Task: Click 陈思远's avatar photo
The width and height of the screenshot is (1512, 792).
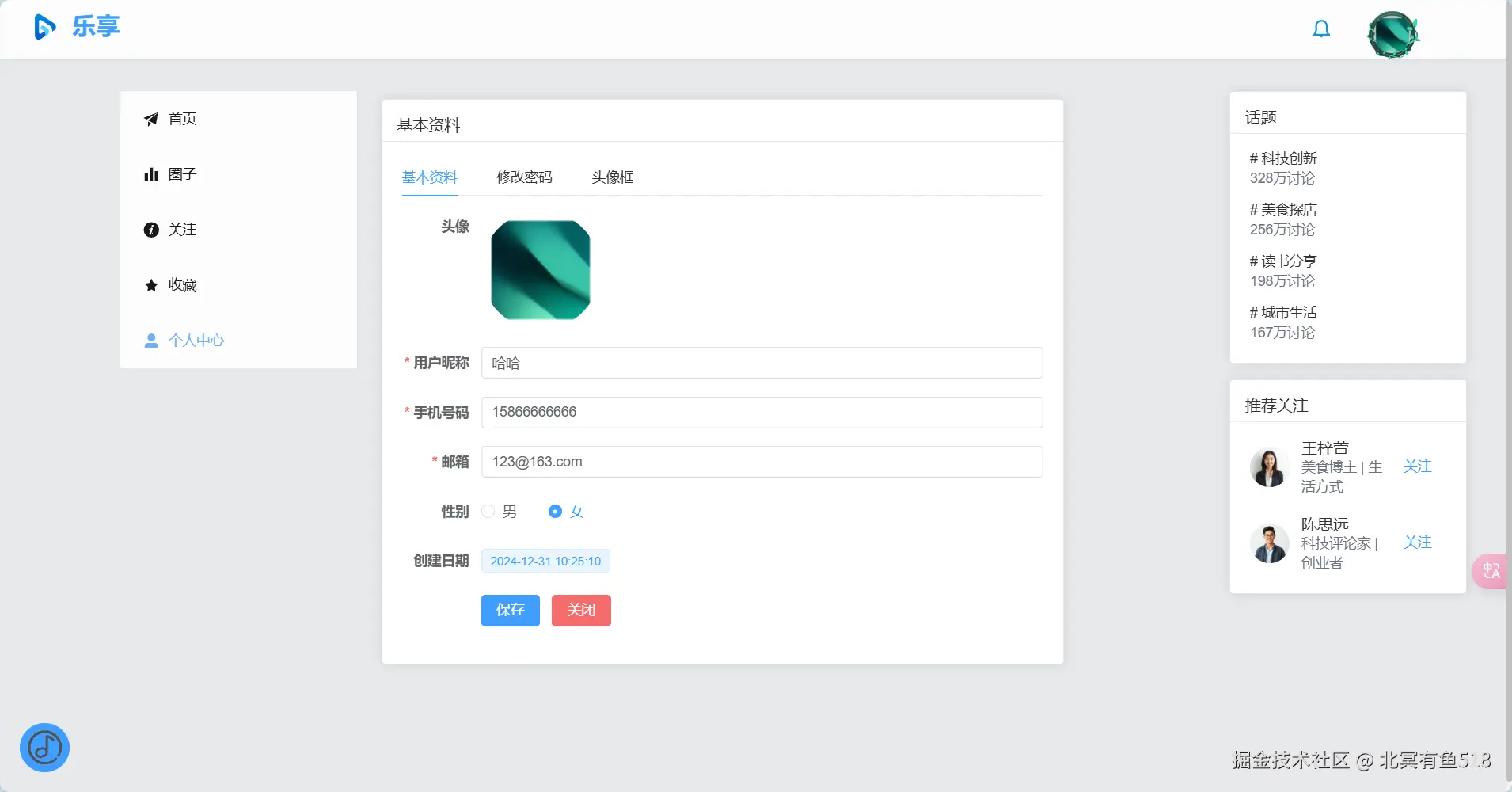Action: pos(1270,543)
